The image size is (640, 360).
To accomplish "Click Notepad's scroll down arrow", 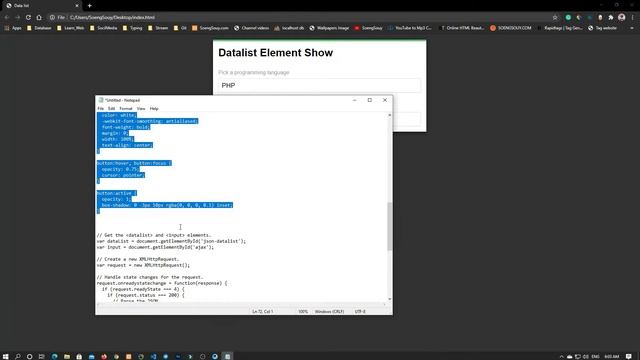I will [389, 299].
